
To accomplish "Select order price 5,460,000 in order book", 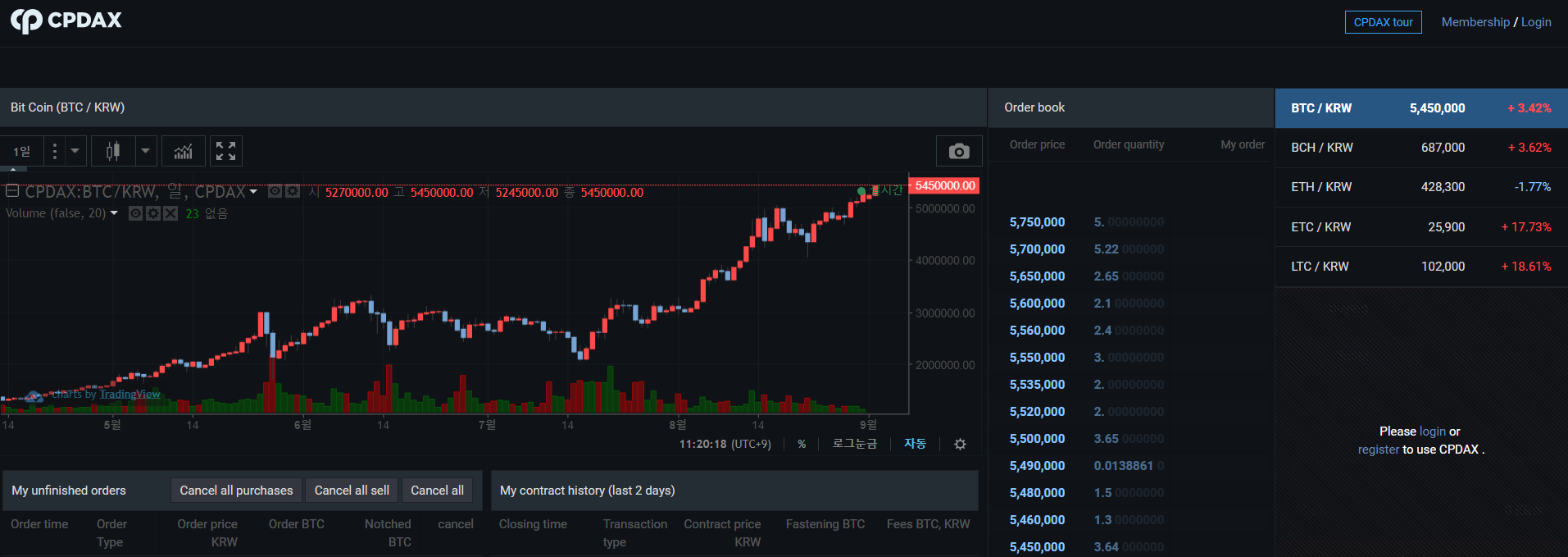I will pos(1037,520).
